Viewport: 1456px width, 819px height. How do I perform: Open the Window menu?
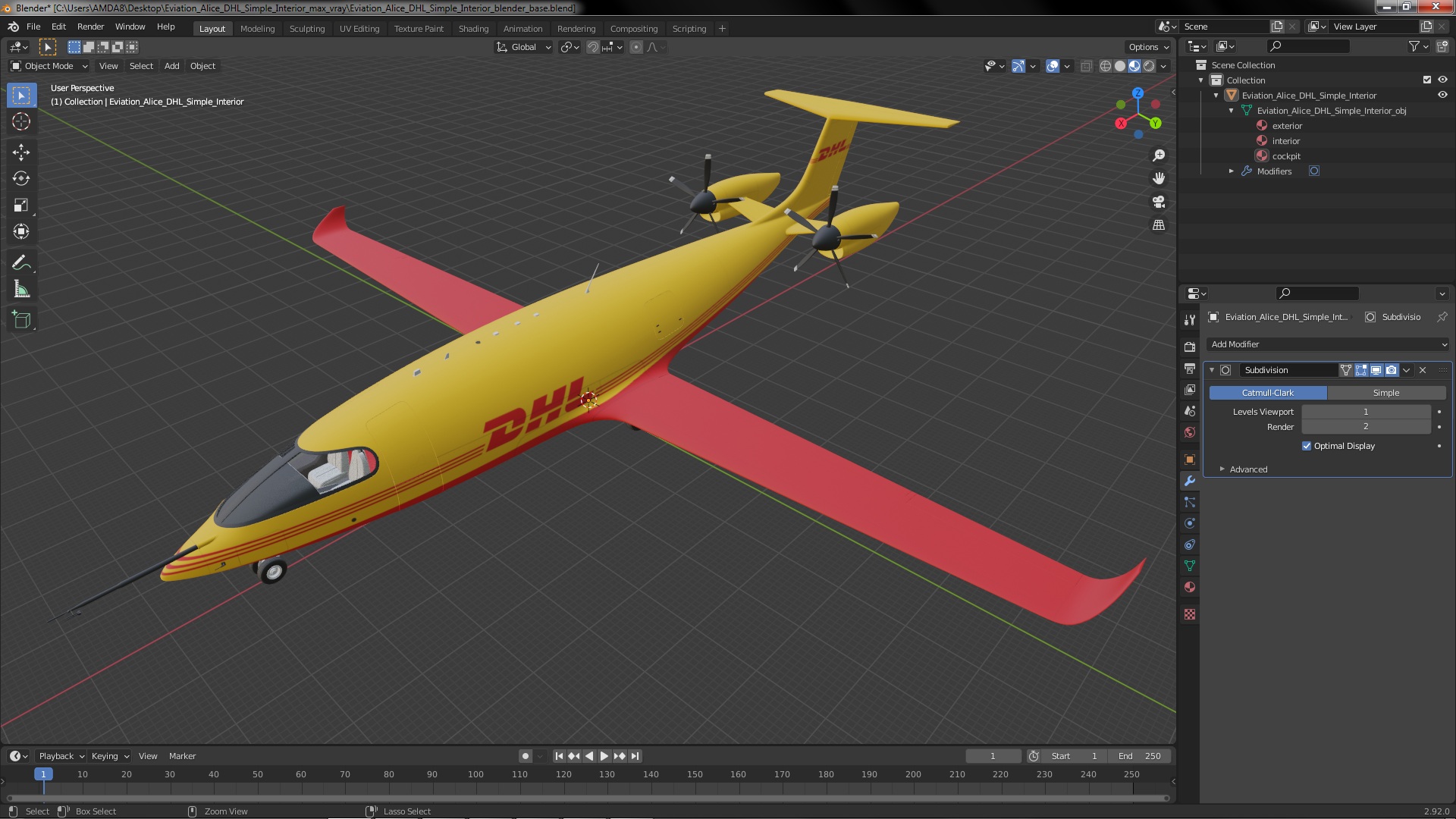click(130, 27)
